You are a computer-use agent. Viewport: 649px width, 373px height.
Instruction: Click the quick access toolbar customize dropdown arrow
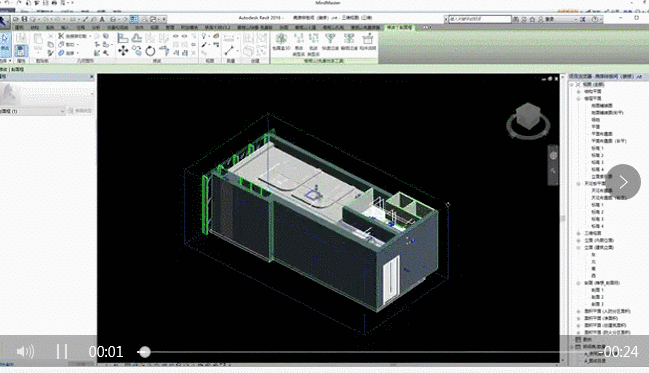164,19
